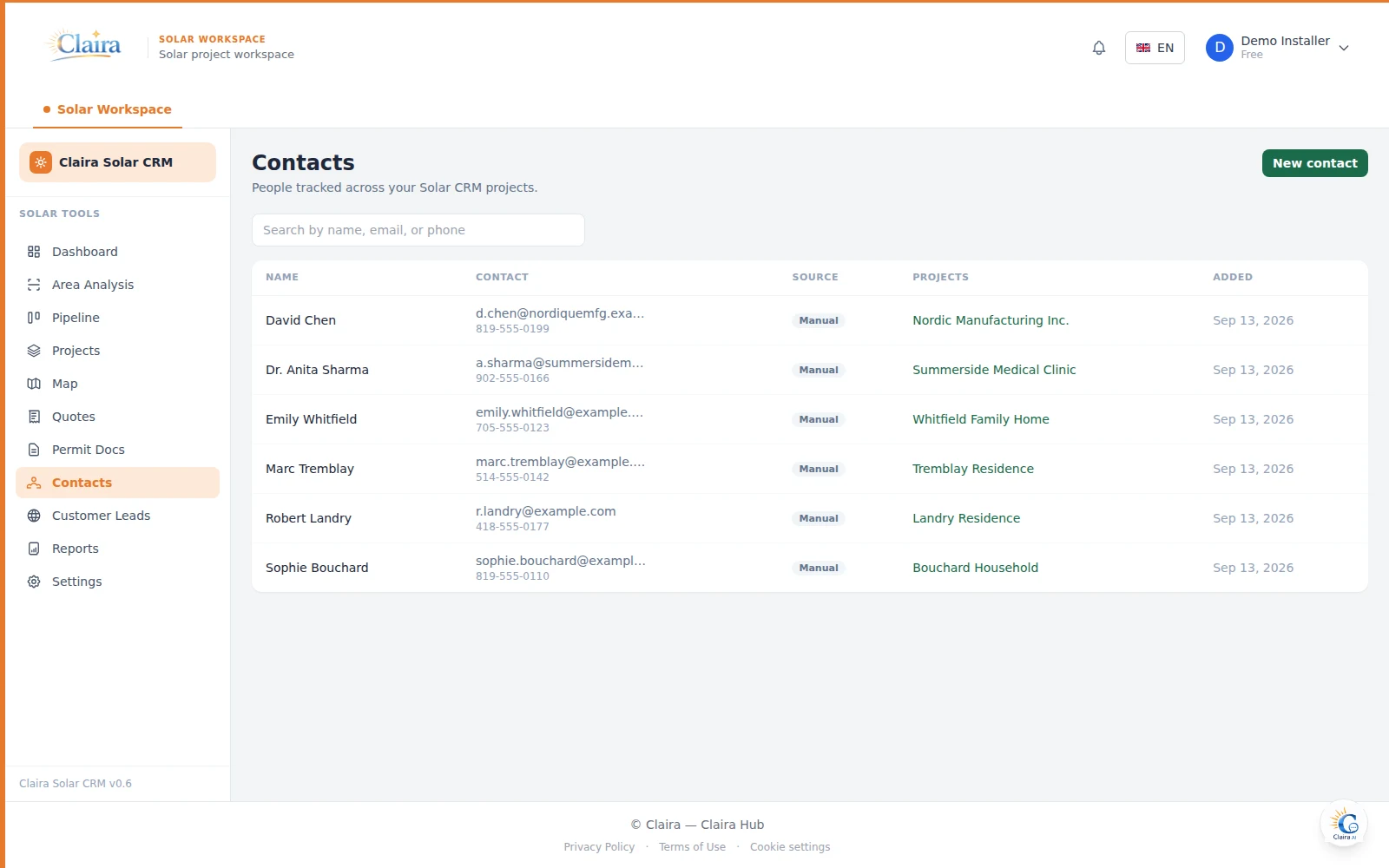The width and height of the screenshot is (1389, 868).
Task: Open Tremblay Residence project link
Action: tap(973, 469)
